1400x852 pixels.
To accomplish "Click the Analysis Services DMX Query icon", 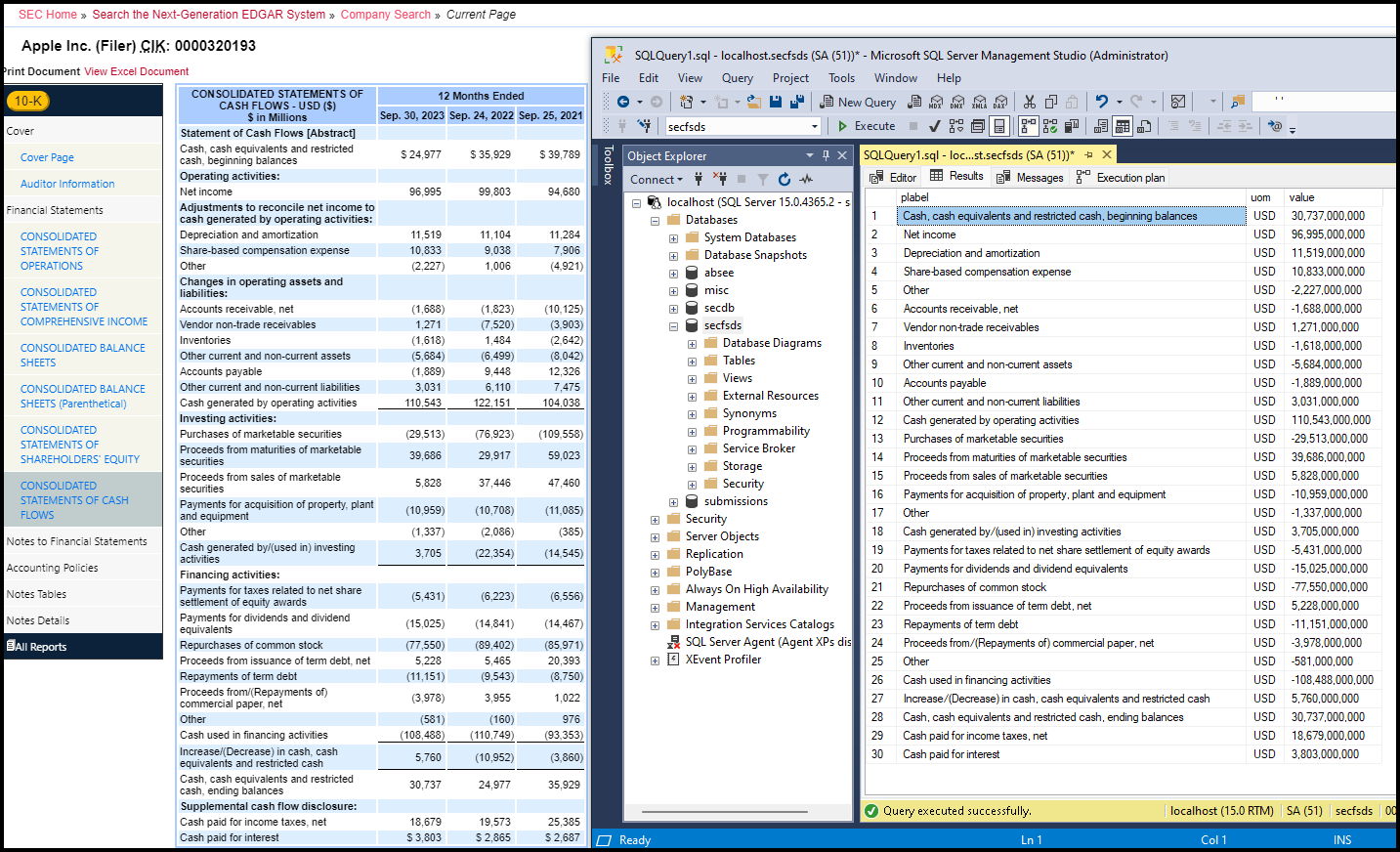I will click(957, 102).
